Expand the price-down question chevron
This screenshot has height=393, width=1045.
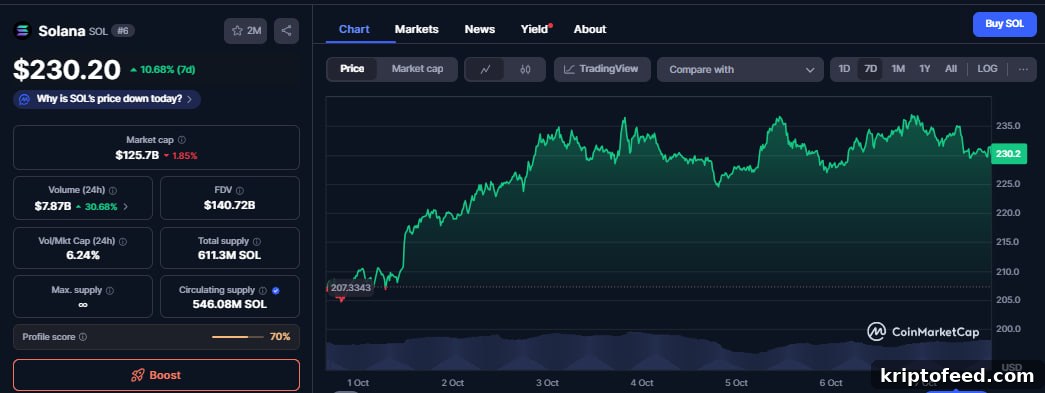[x=189, y=99]
